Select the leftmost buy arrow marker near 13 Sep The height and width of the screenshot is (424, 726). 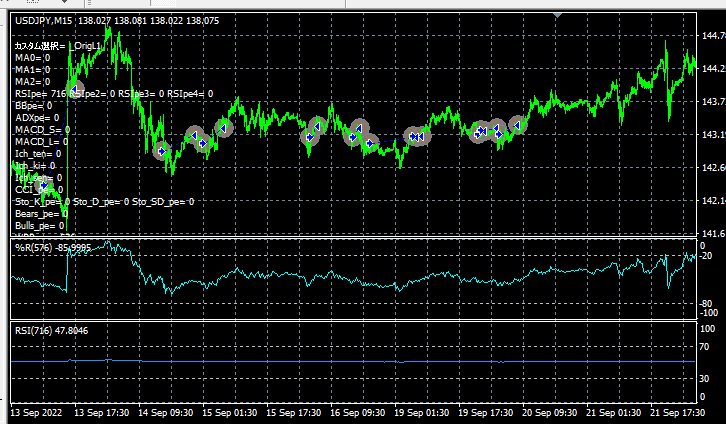[45, 186]
